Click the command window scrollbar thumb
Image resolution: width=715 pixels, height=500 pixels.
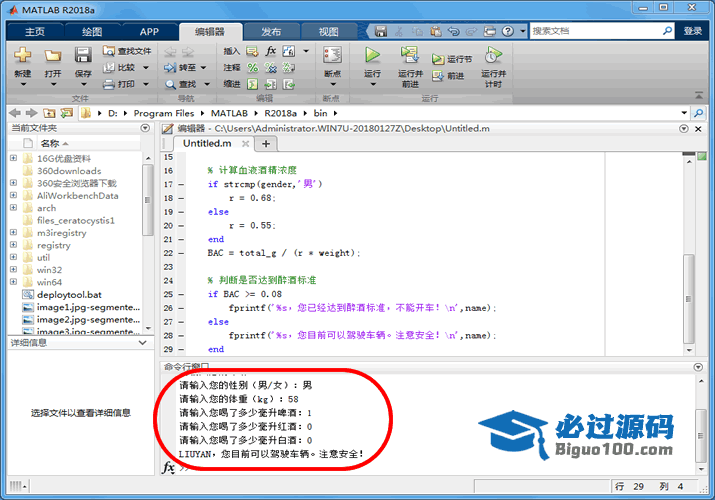(x=701, y=436)
